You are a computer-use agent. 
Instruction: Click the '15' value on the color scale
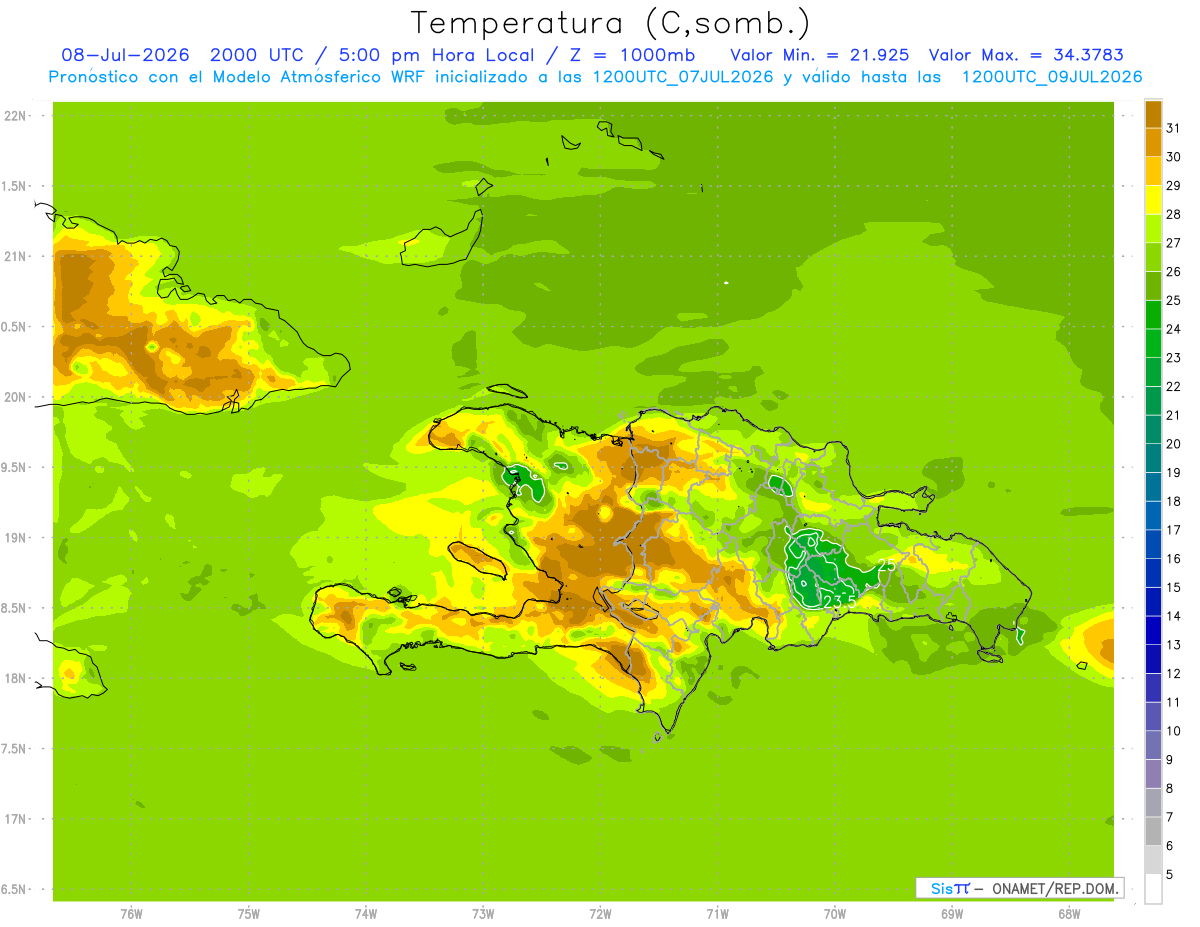coord(1174,587)
